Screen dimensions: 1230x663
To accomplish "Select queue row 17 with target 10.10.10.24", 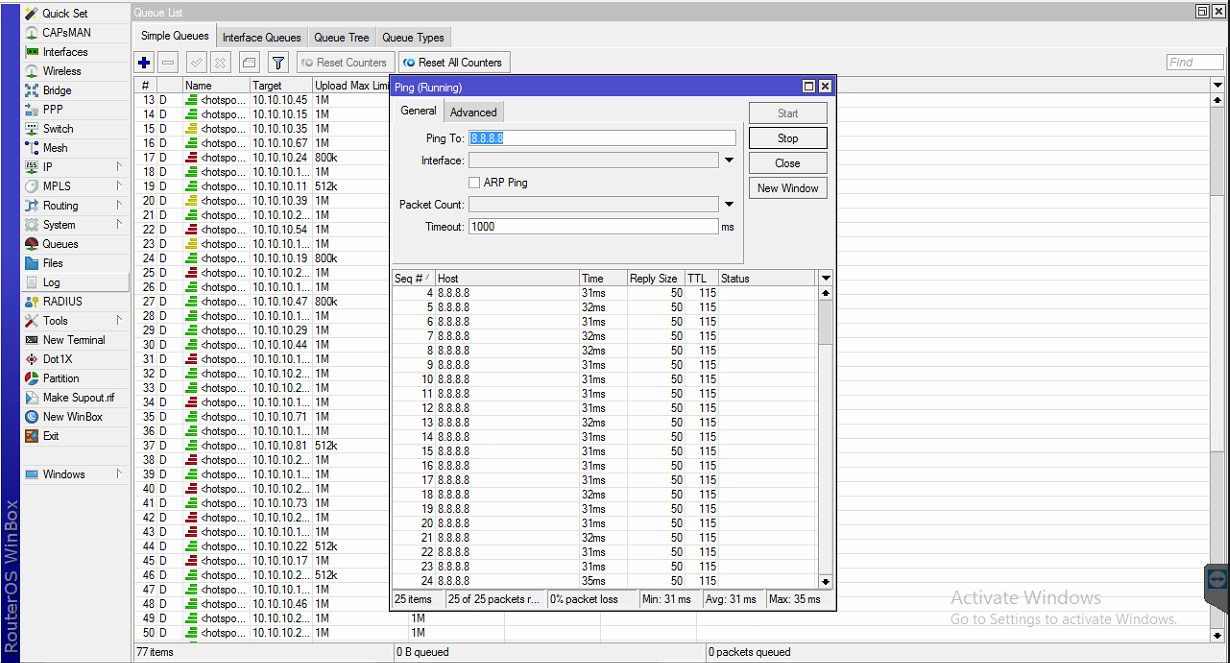I will [262, 157].
